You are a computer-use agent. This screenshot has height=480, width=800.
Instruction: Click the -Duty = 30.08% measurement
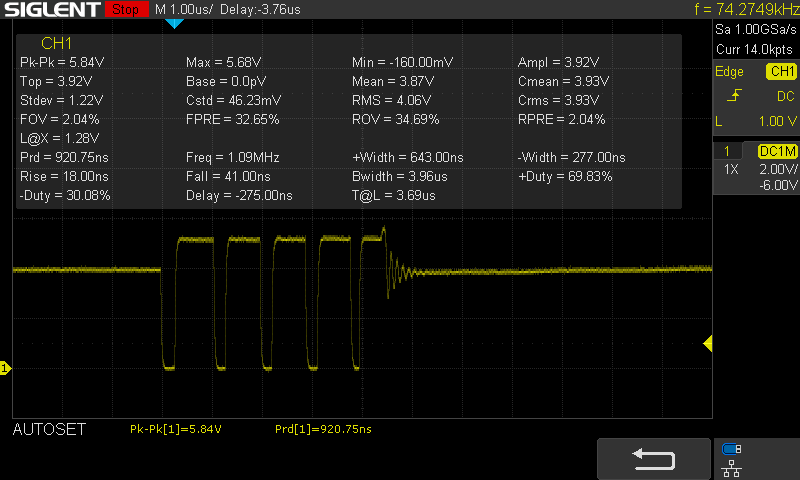click(x=65, y=195)
